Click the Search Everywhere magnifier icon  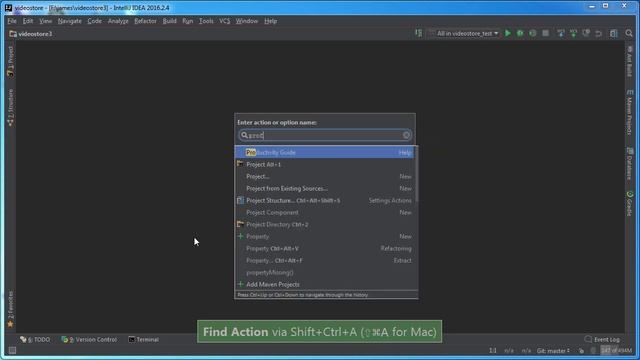click(x=629, y=33)
